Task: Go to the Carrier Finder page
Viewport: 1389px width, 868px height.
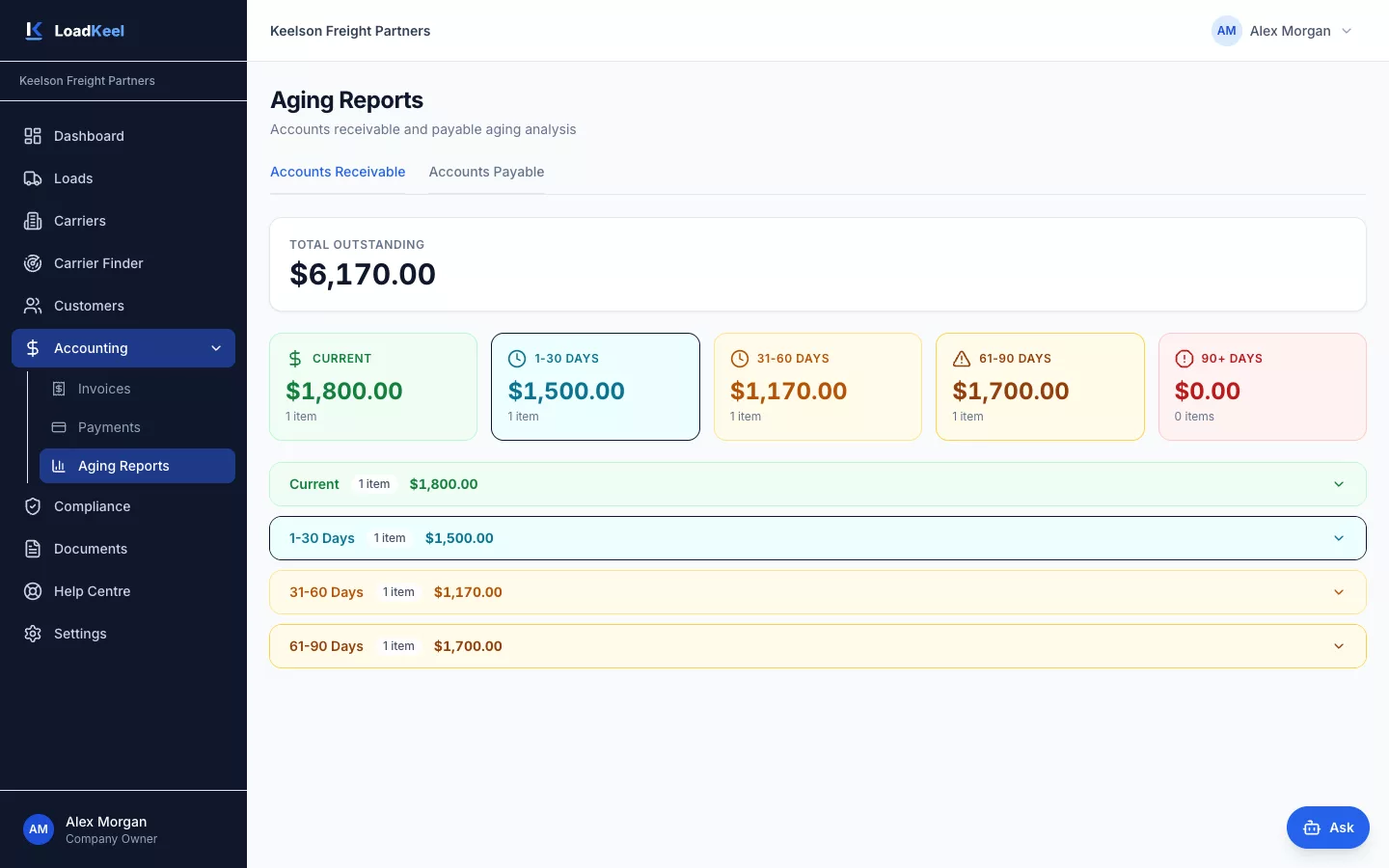Action: [123, 263]
